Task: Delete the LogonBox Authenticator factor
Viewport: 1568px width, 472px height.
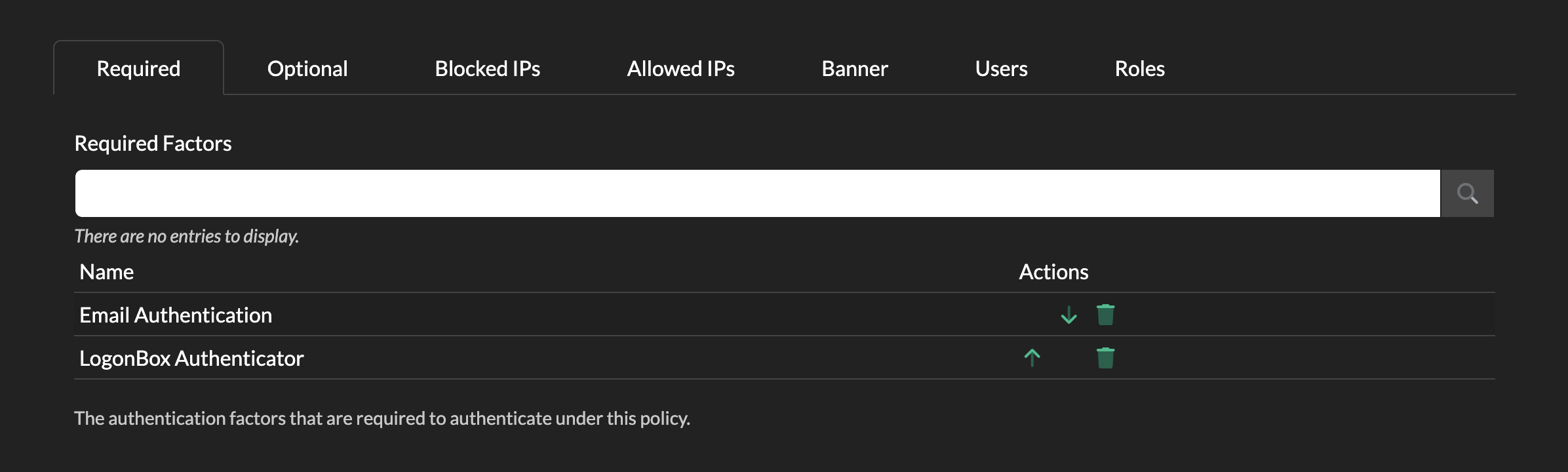Action: pos(1105,358)
